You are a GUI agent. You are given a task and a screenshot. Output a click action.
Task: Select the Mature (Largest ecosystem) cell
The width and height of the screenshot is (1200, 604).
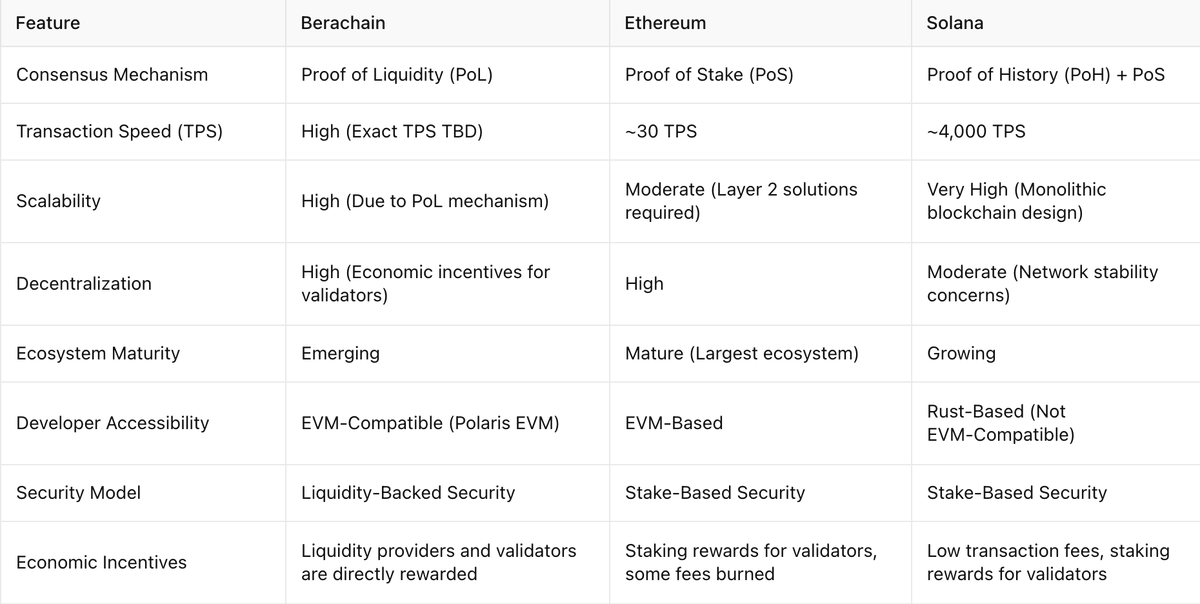(741, 353)
